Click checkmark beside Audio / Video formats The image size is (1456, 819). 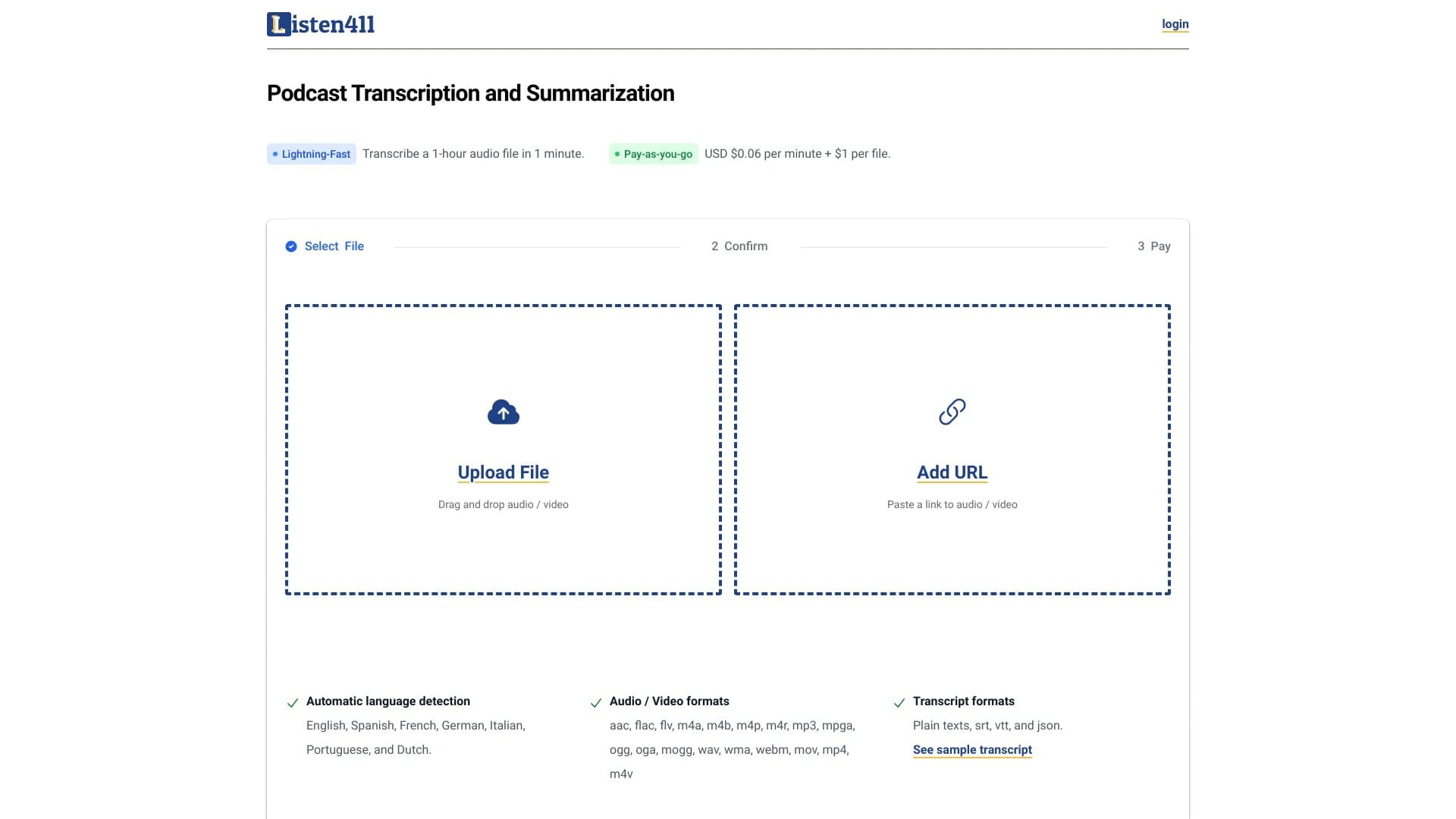coord(596,703)
